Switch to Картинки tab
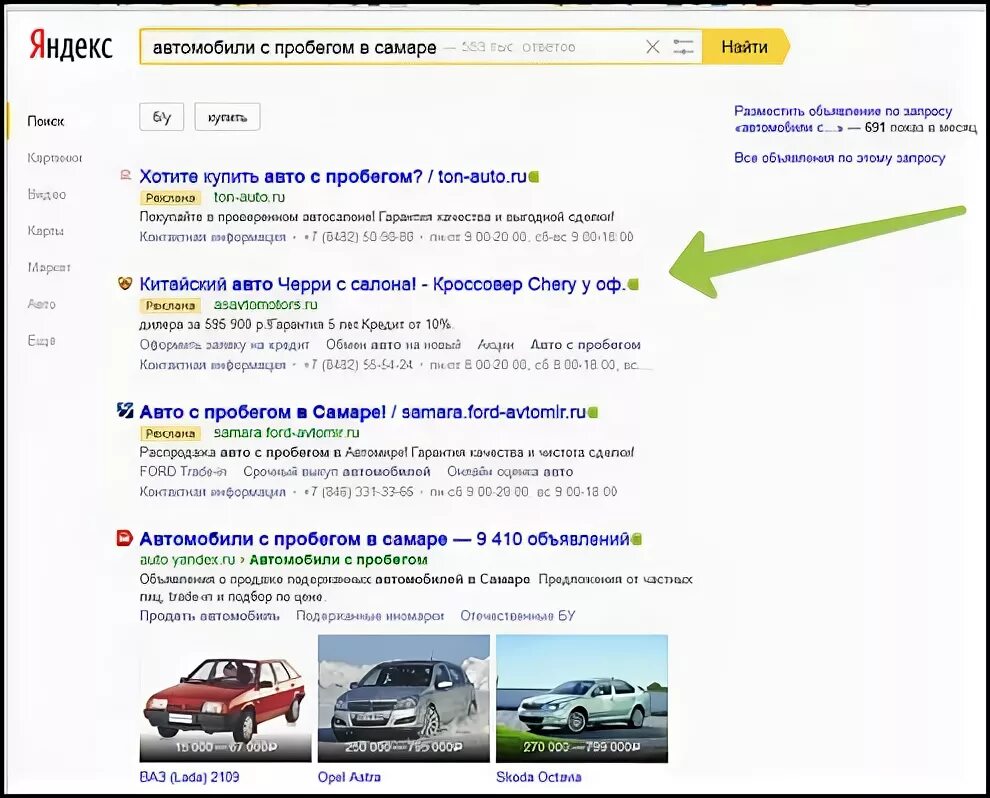This screenshot has width=990, height=798. coord(55,158)
